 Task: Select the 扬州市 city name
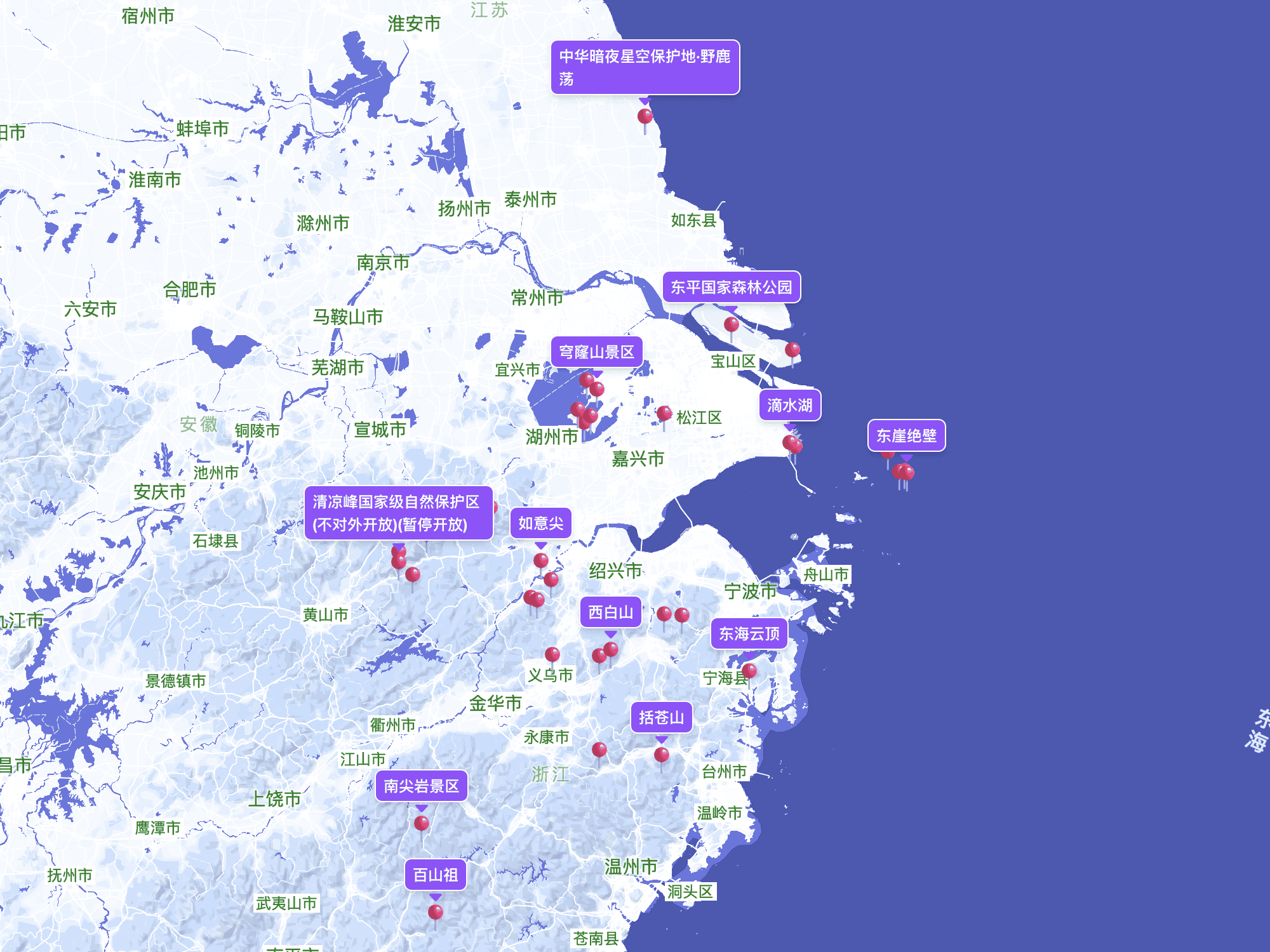click(464, 208)
